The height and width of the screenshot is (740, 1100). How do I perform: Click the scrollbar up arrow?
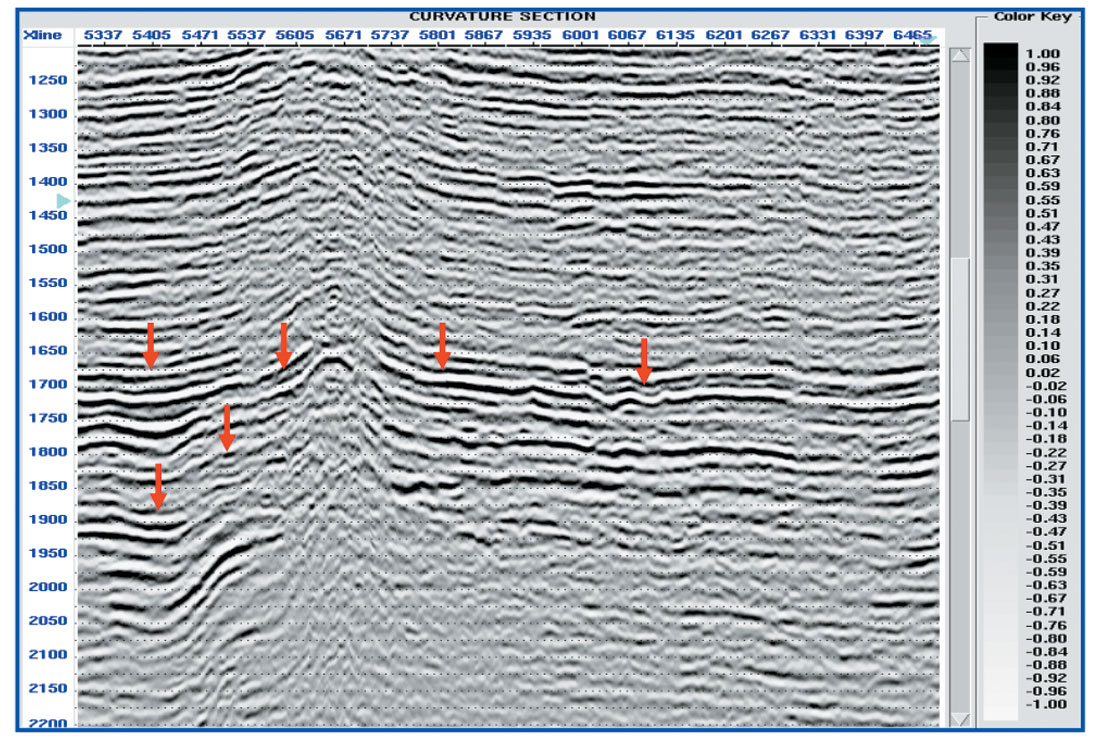click(960, 55)
